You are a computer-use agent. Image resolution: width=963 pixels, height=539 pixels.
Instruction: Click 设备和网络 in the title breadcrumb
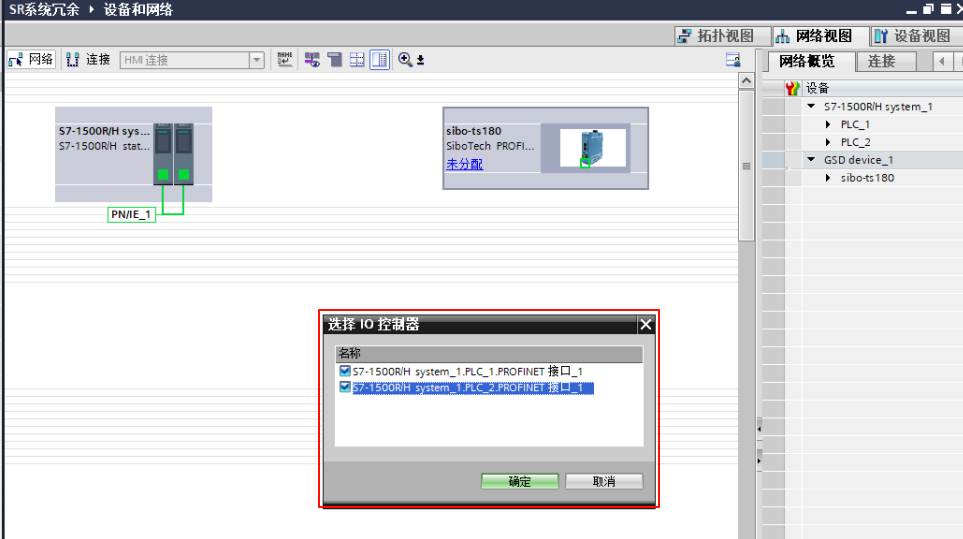138,10
